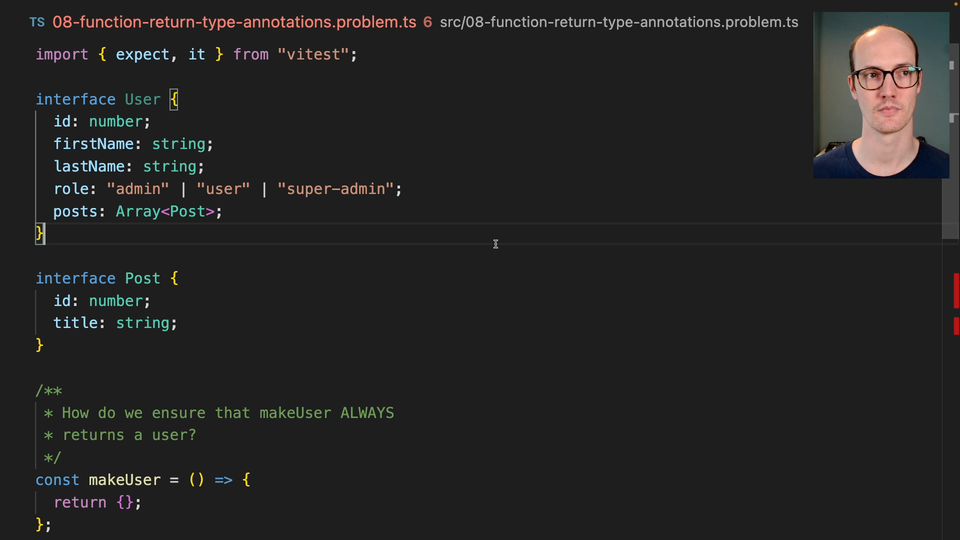Viewport: 960px width, 540px height.
Task: Click the problem count badge showing 6
Action: (x=427, y=22)
